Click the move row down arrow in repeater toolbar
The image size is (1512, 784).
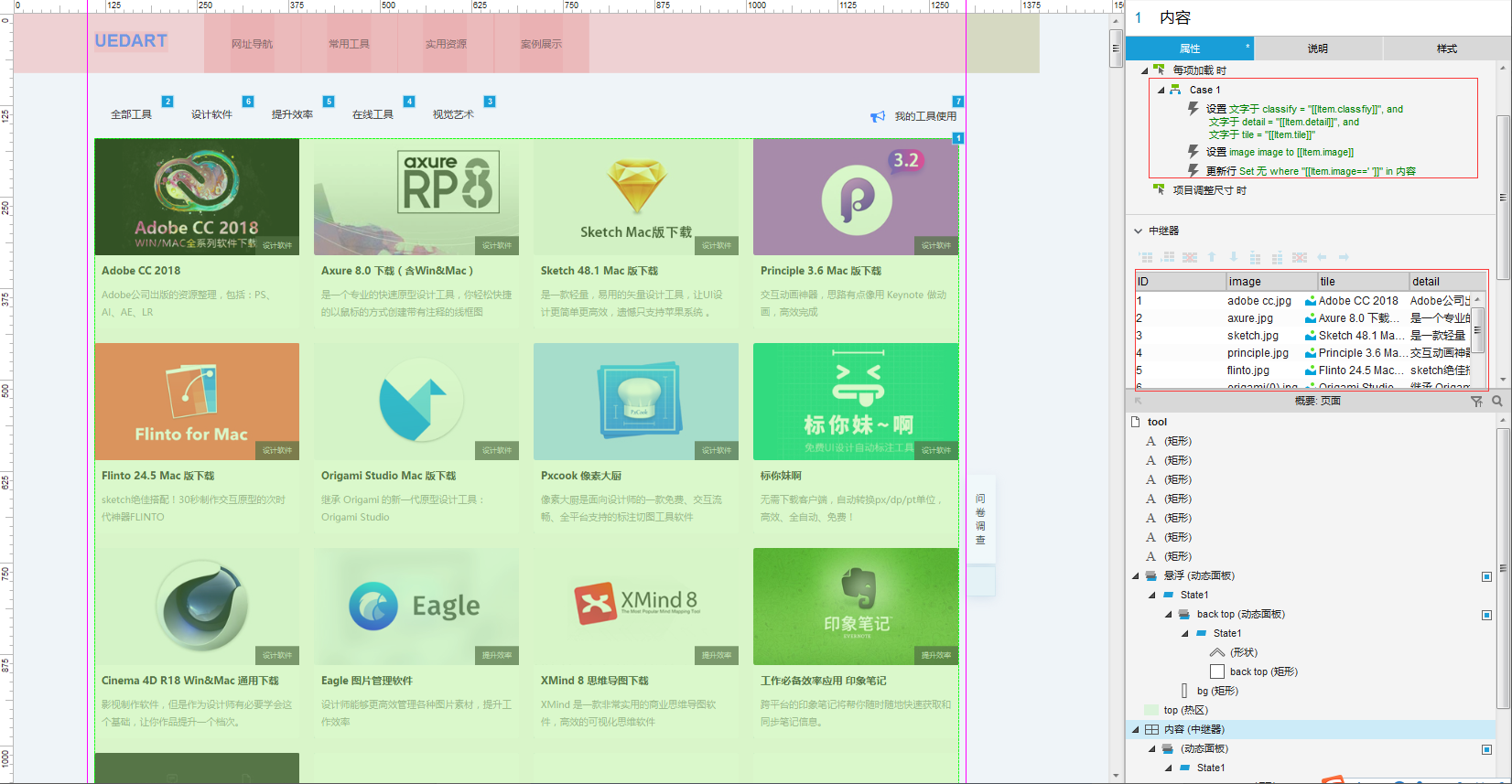point(1234,257)
